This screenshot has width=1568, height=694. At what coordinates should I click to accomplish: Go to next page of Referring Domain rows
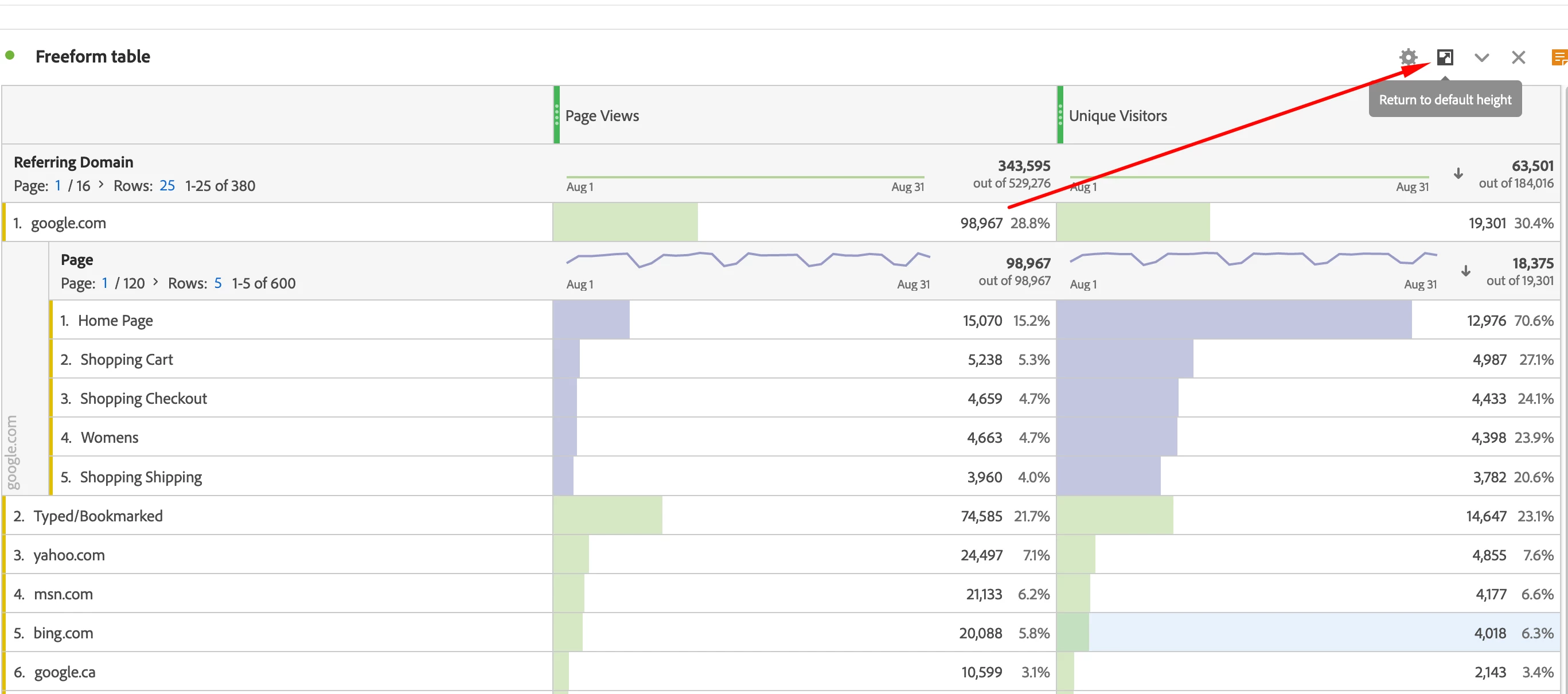point(101,185)
